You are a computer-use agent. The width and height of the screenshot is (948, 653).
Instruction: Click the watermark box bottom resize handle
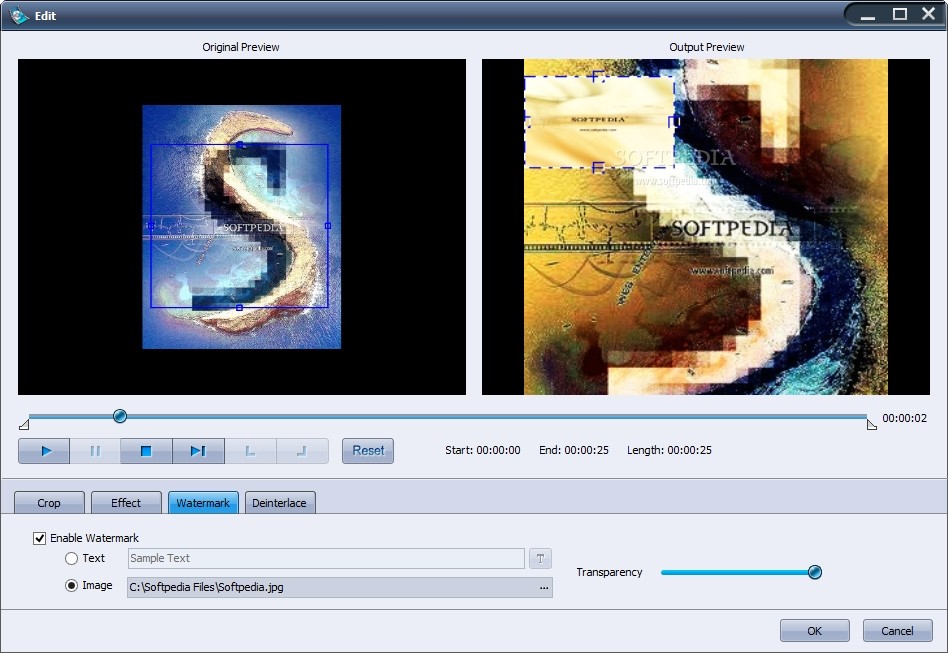598,167
